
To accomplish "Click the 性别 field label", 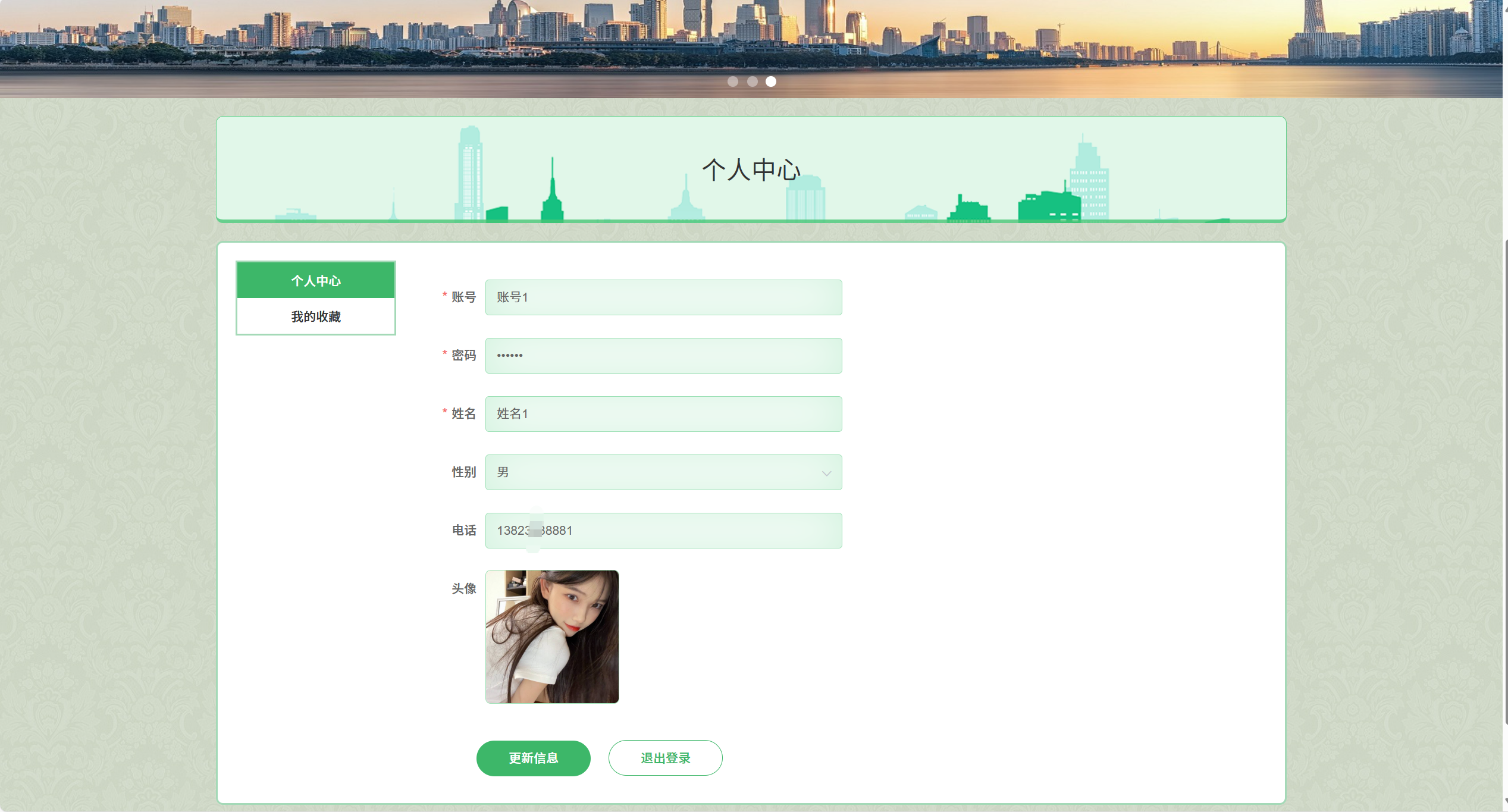I will (463, 472).
